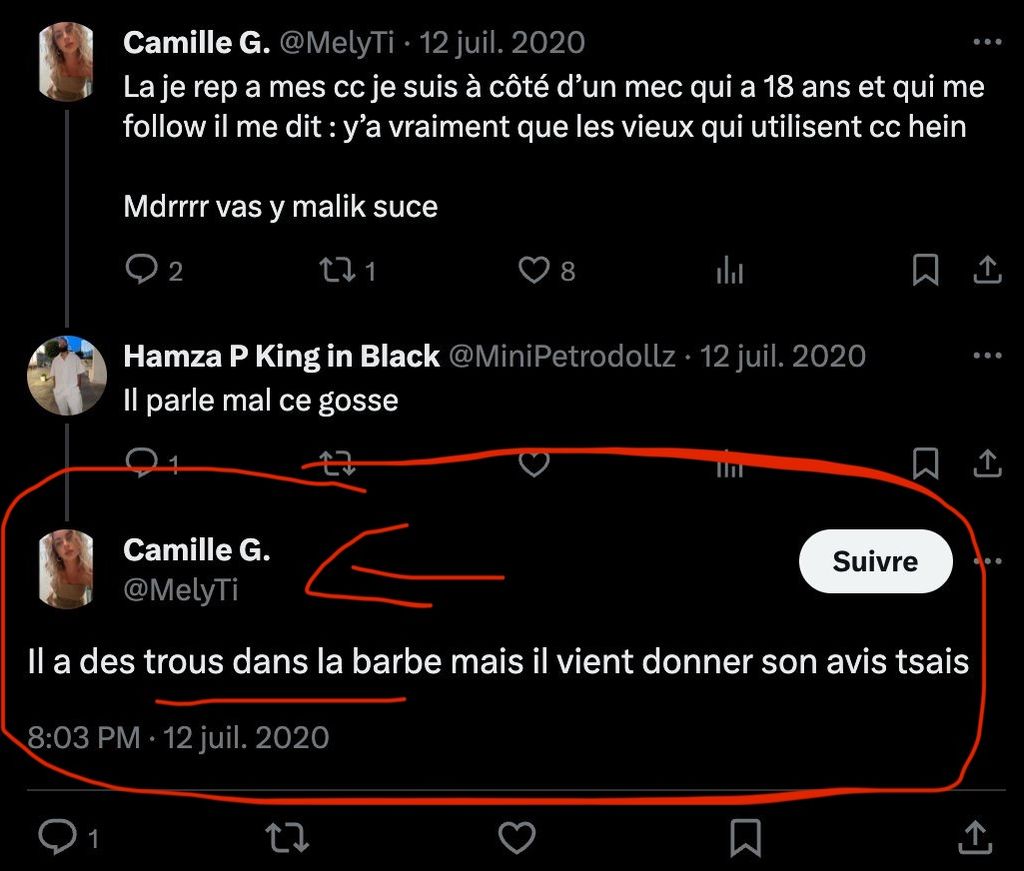Image resolution: width=1024 pixels, height=871 pixels.
Task: Click the Suivre button
Action: (x=875, y=561)
